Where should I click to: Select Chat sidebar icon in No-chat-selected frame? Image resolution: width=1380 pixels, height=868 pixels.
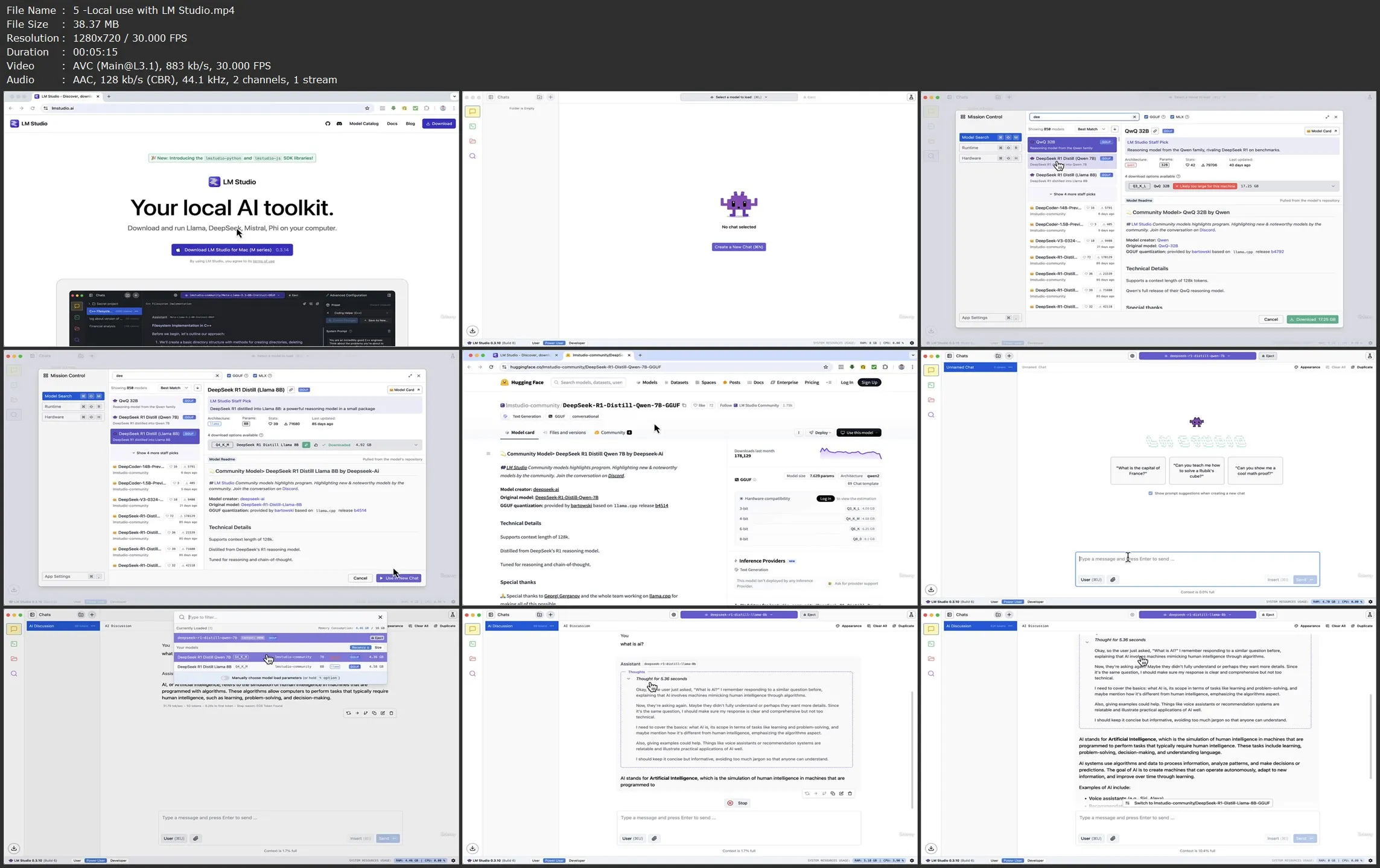472,112
